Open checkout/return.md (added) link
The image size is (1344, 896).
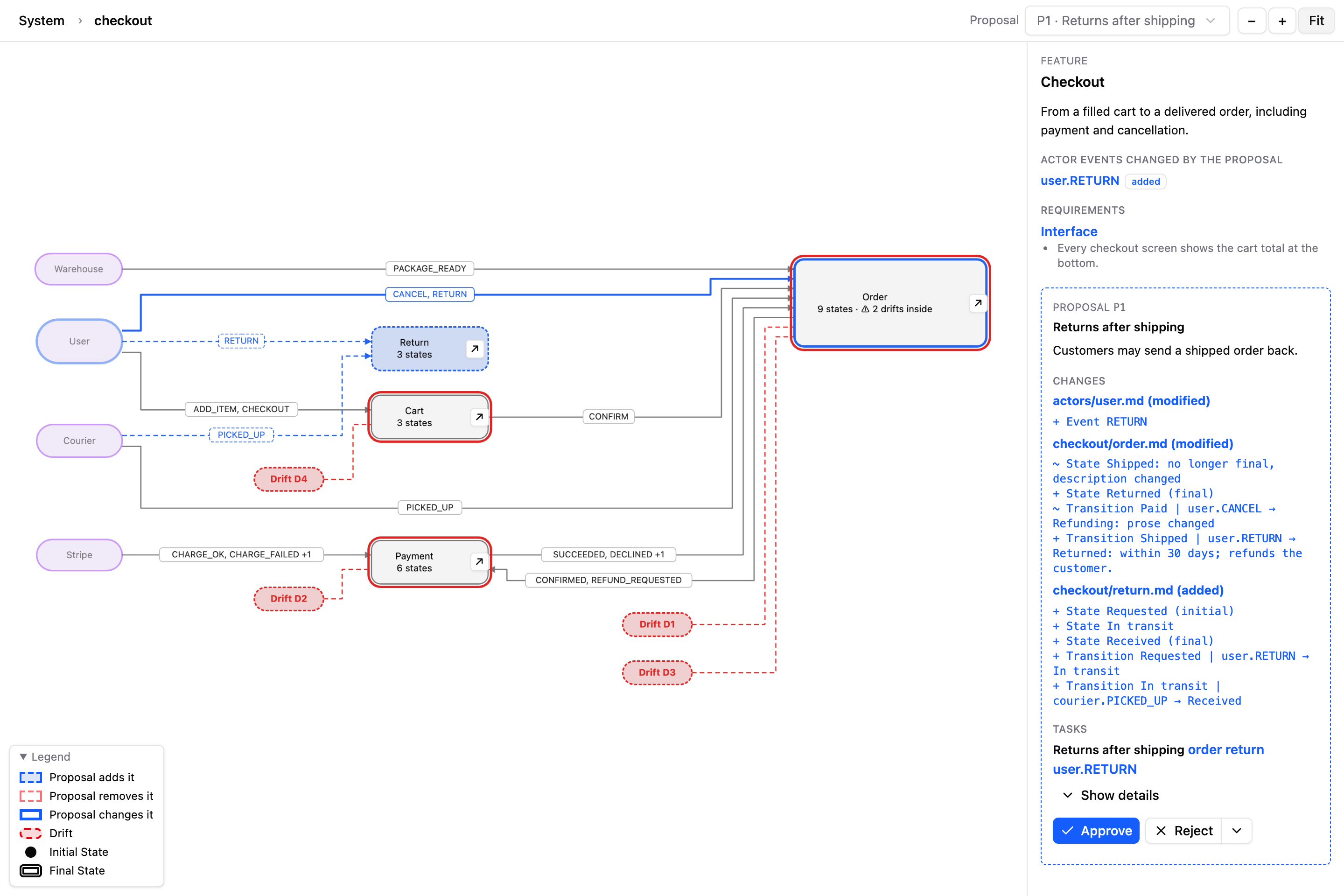tap(1138, 590)
